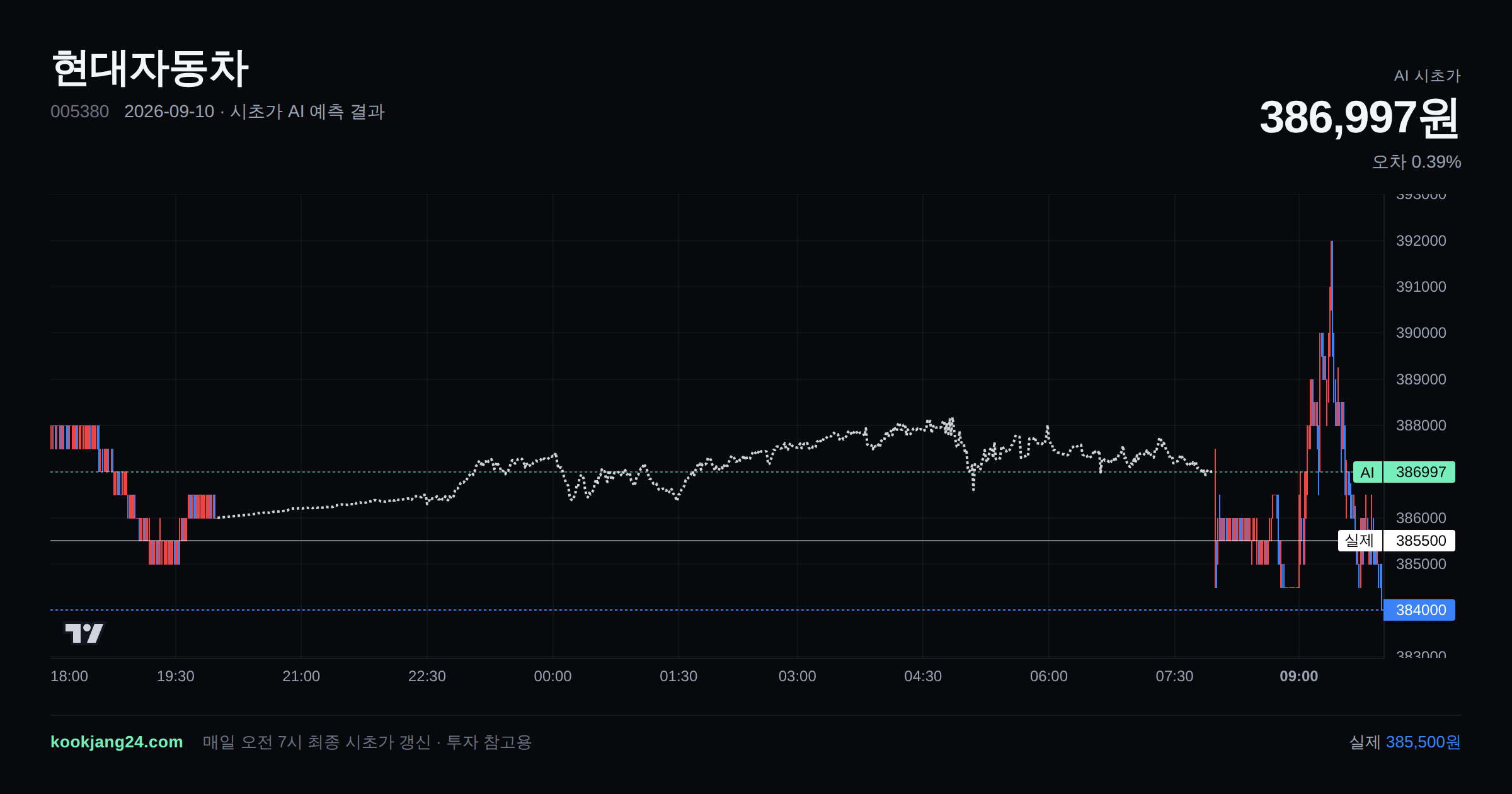Click the 22:30 time axis label

coord(427,676)
